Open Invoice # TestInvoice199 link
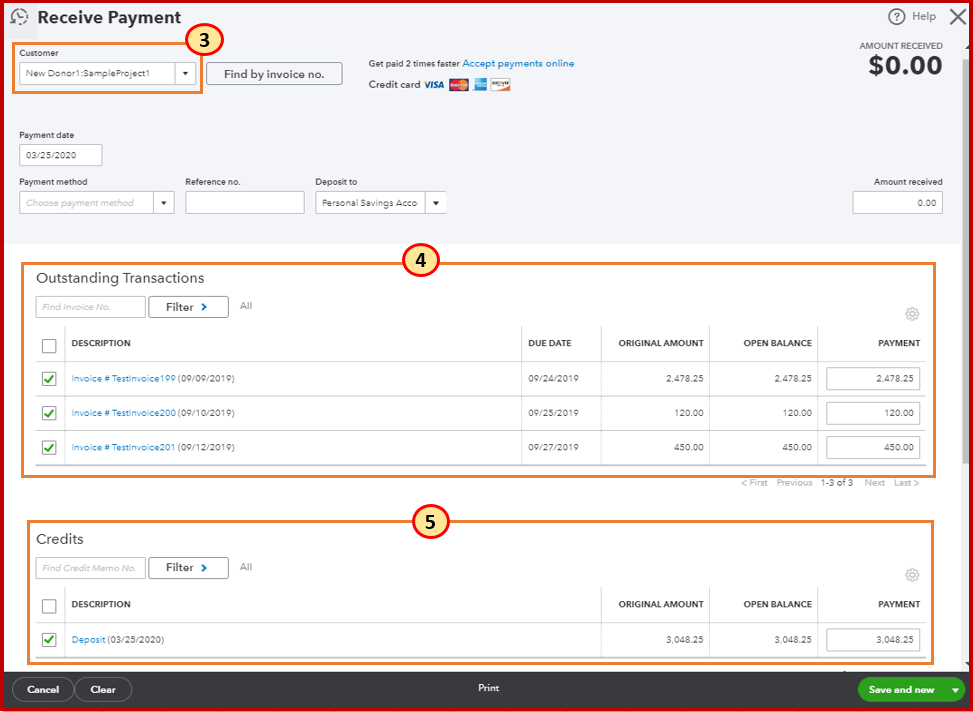973x712 pixels. tap(123, 379)
